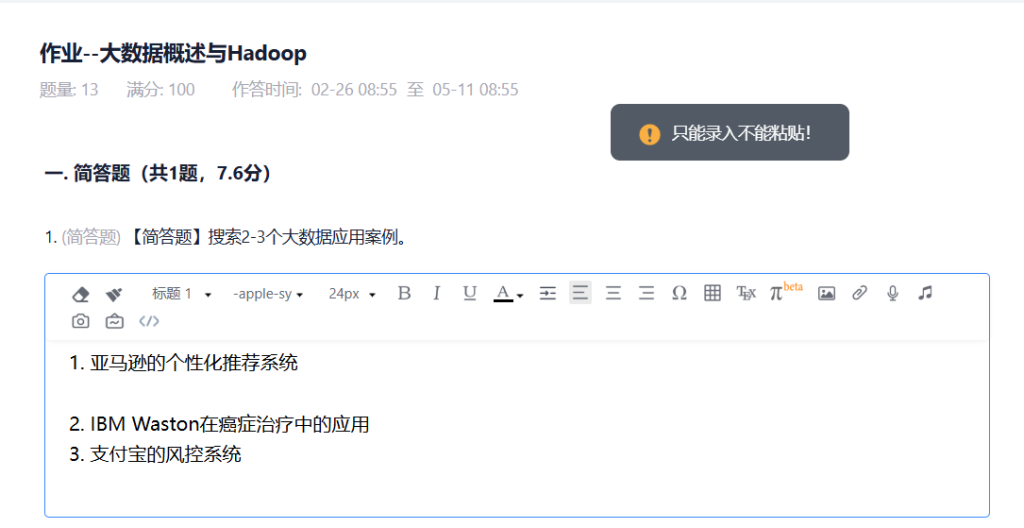Insert an image via picture icon
Viewport: 1024px width, 528px height.
coord(826,293)
